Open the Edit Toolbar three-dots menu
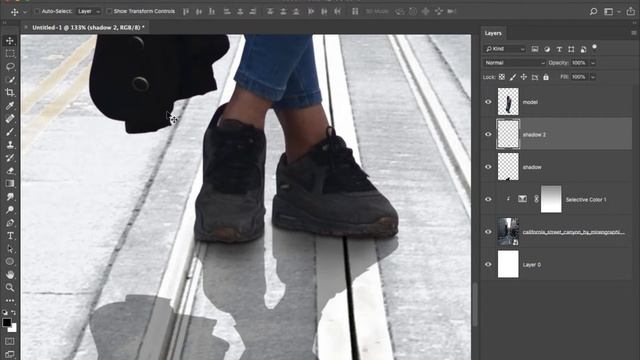 [10, 300]
